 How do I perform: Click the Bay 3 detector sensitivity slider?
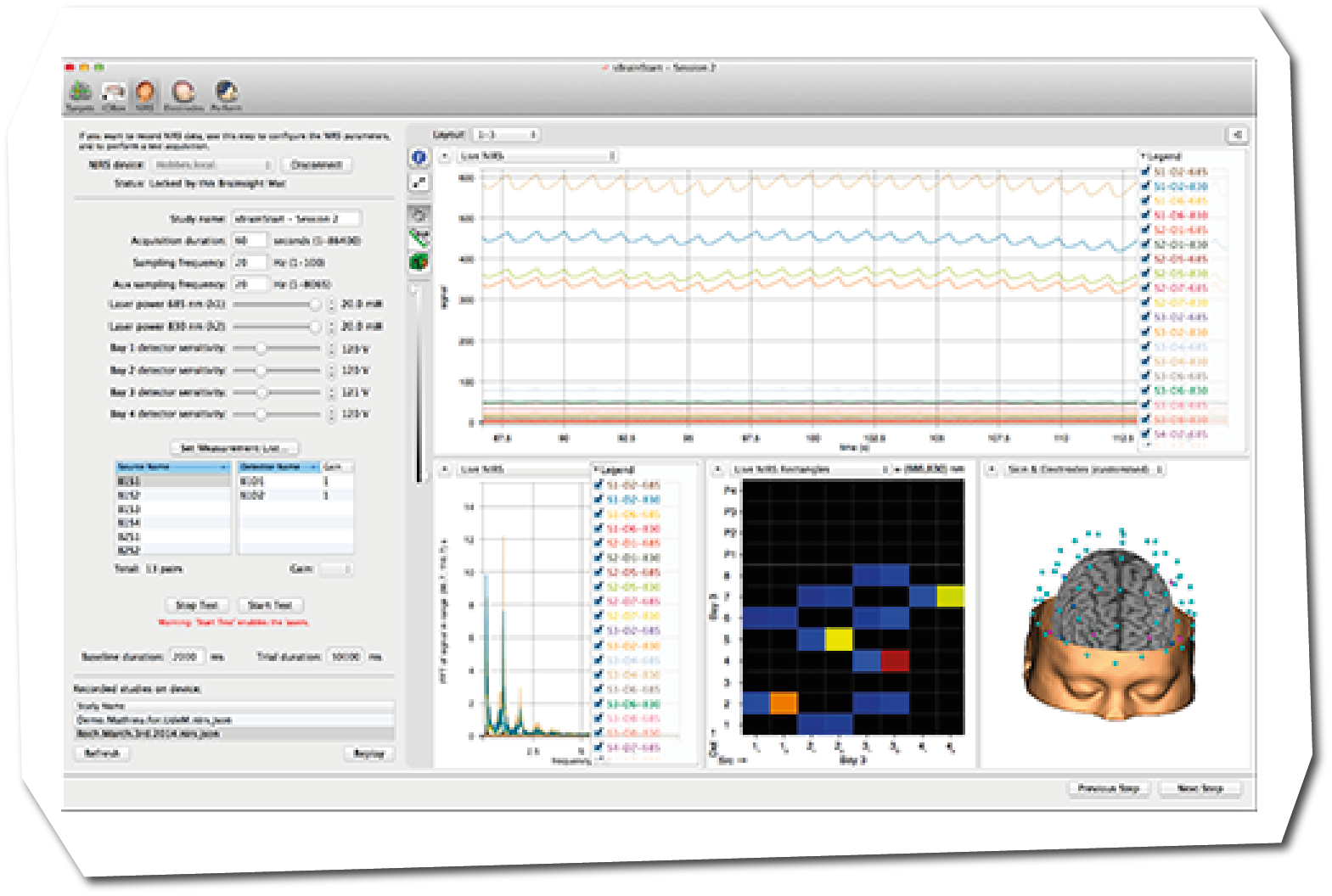[x=278, y=392]
